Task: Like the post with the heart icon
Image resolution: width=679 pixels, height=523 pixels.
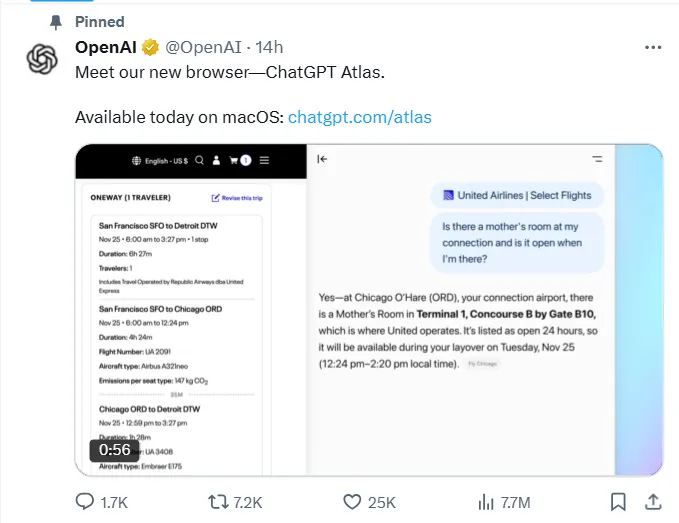Action: coord(352,501)
